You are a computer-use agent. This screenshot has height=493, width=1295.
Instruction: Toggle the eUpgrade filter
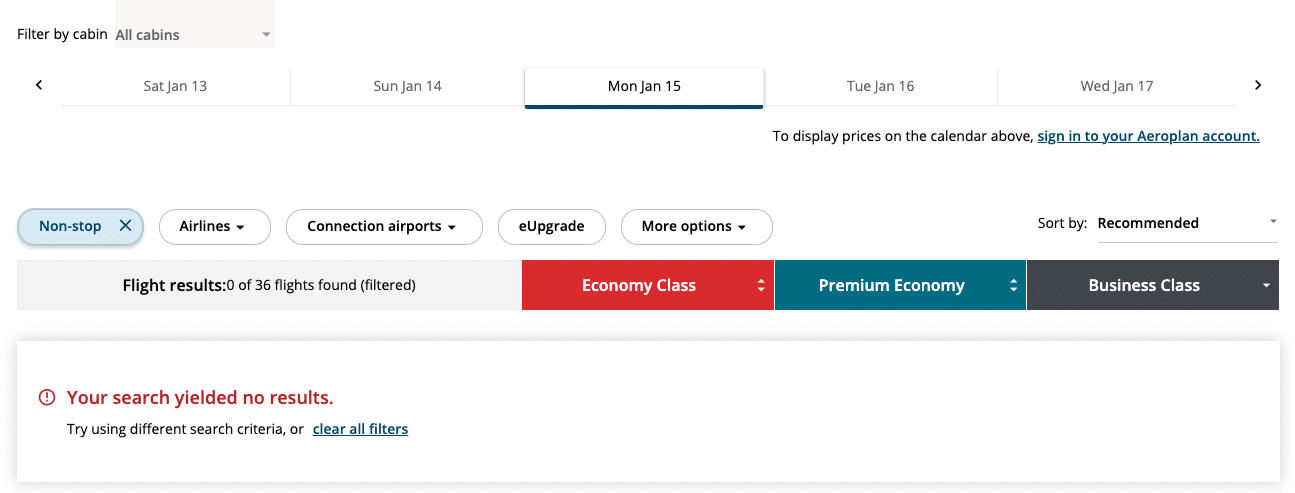[551, 227]
